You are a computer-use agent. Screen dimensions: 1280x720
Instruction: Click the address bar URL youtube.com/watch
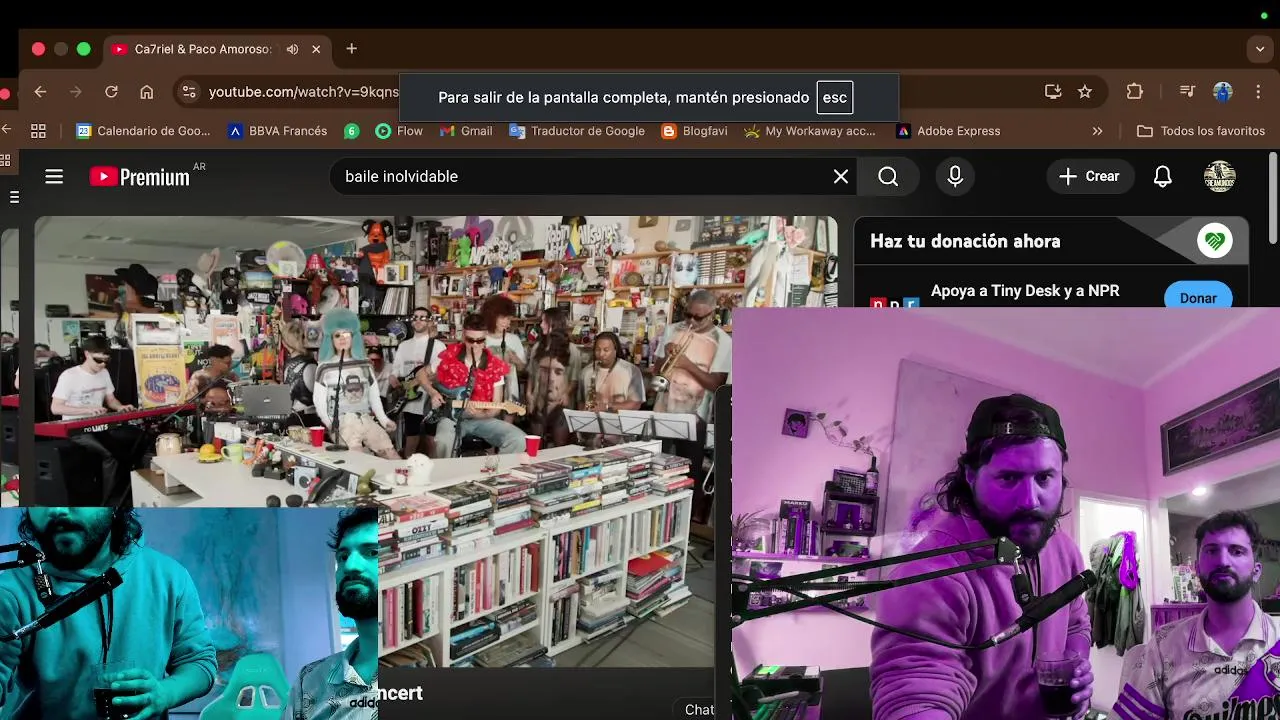(303, 92)
